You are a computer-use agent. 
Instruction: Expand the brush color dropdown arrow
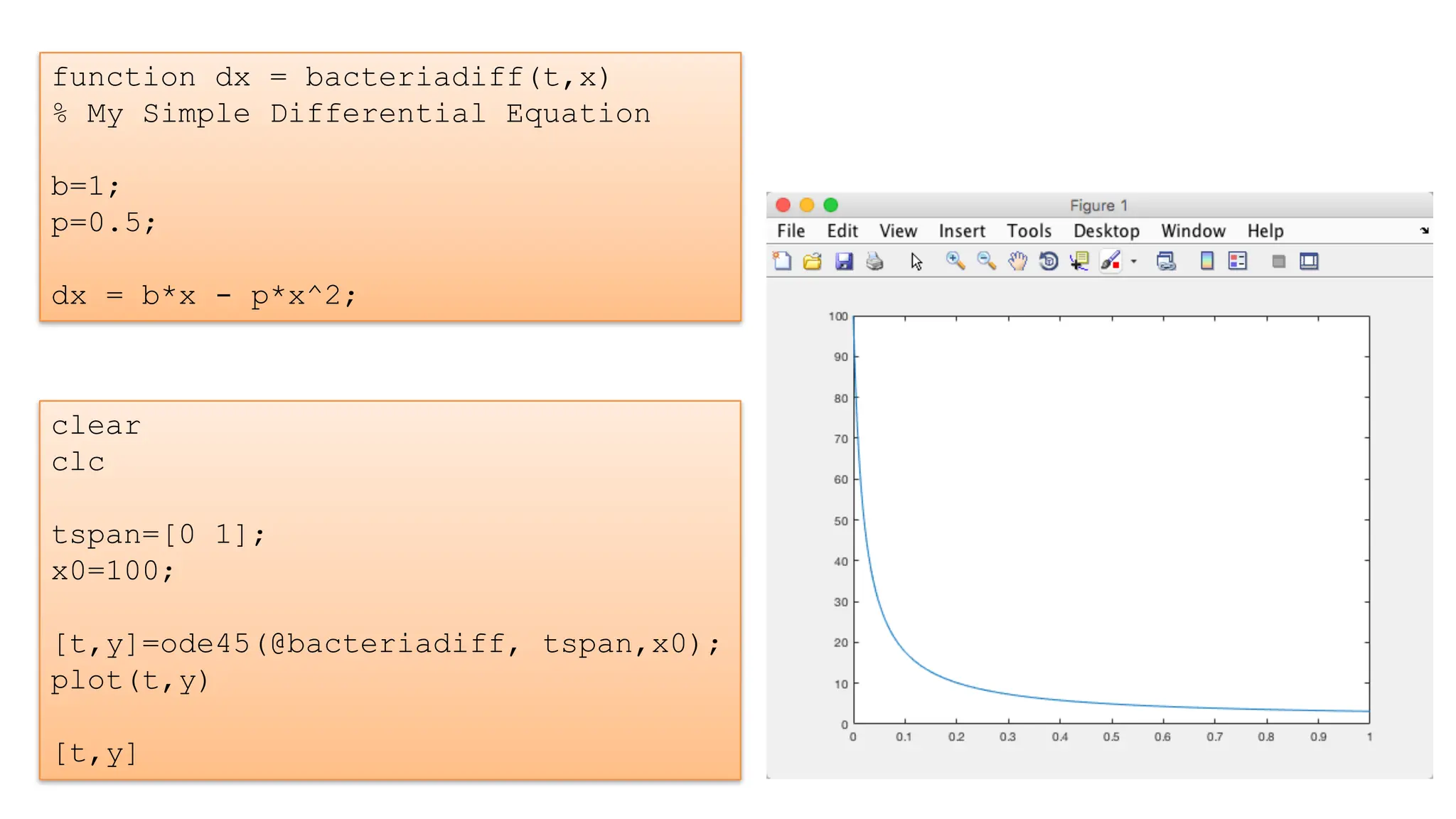click(1134, 262)
